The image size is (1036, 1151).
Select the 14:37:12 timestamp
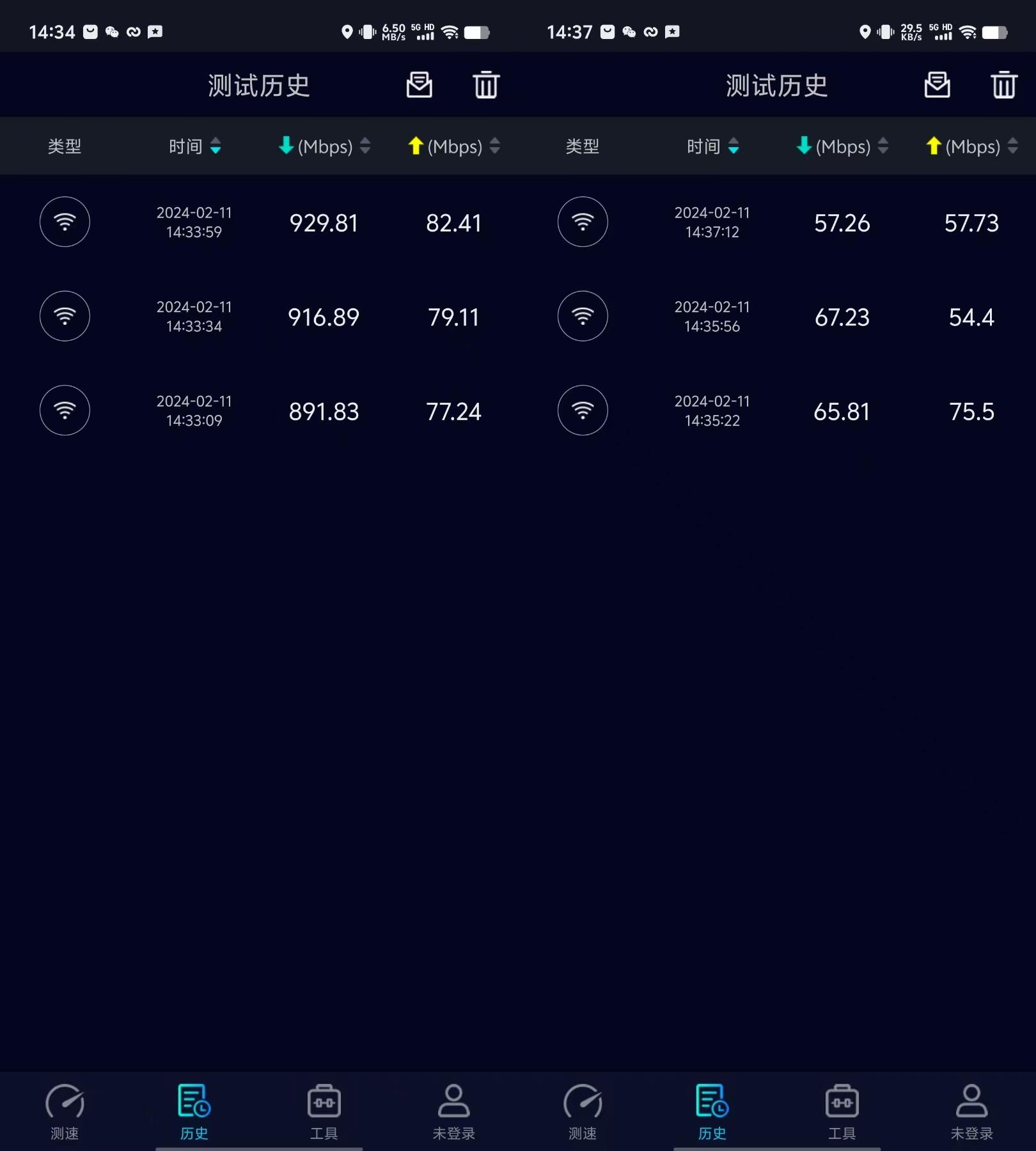click(712, 222)
